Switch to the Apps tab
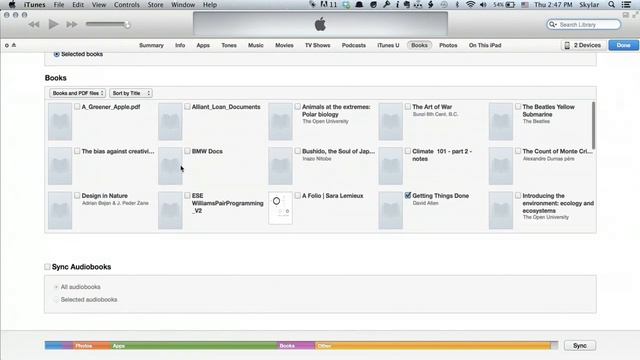The width and height of the screenshot is (640, 360). click(203, 45)
